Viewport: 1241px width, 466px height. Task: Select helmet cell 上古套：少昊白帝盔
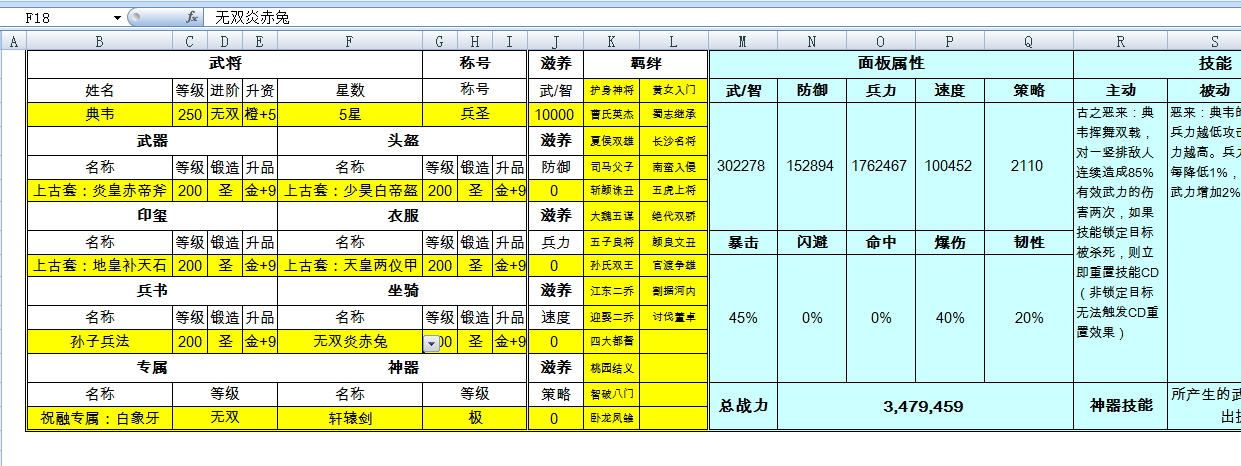[350, 190]
